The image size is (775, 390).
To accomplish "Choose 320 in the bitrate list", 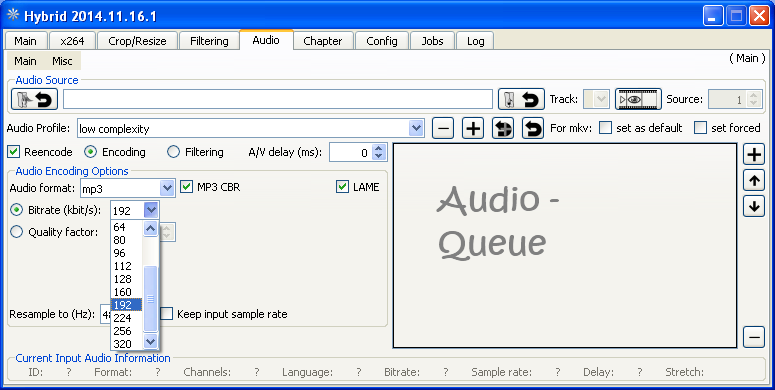I will [127, 344].
